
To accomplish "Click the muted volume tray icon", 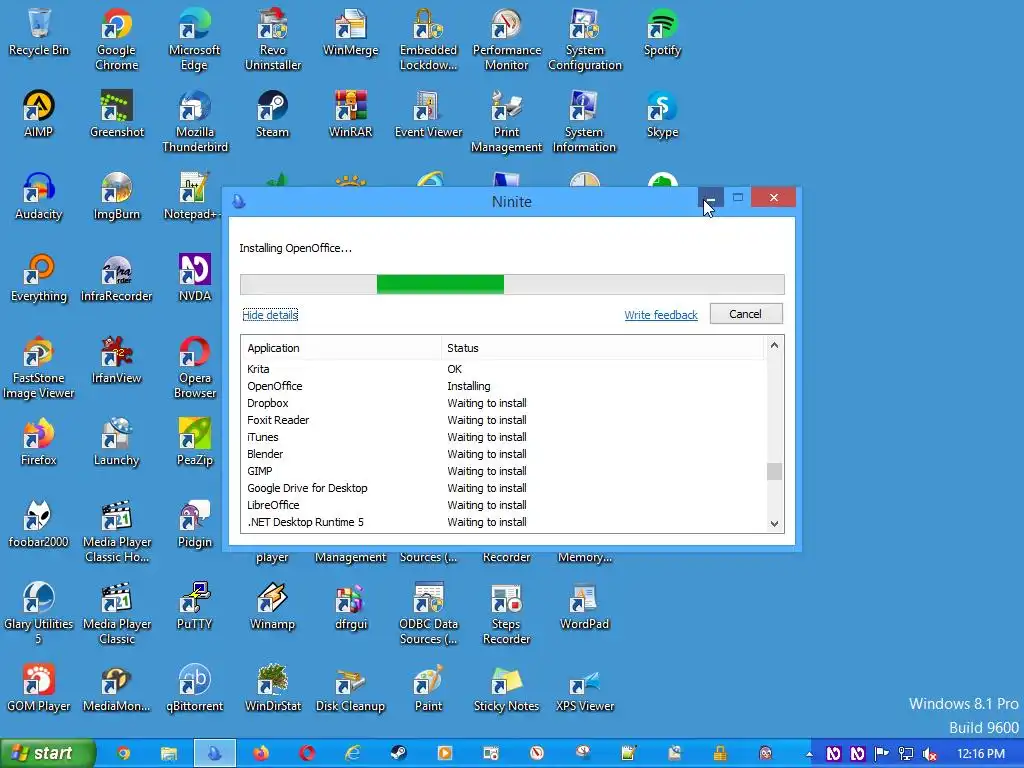I will coord(930,754).
